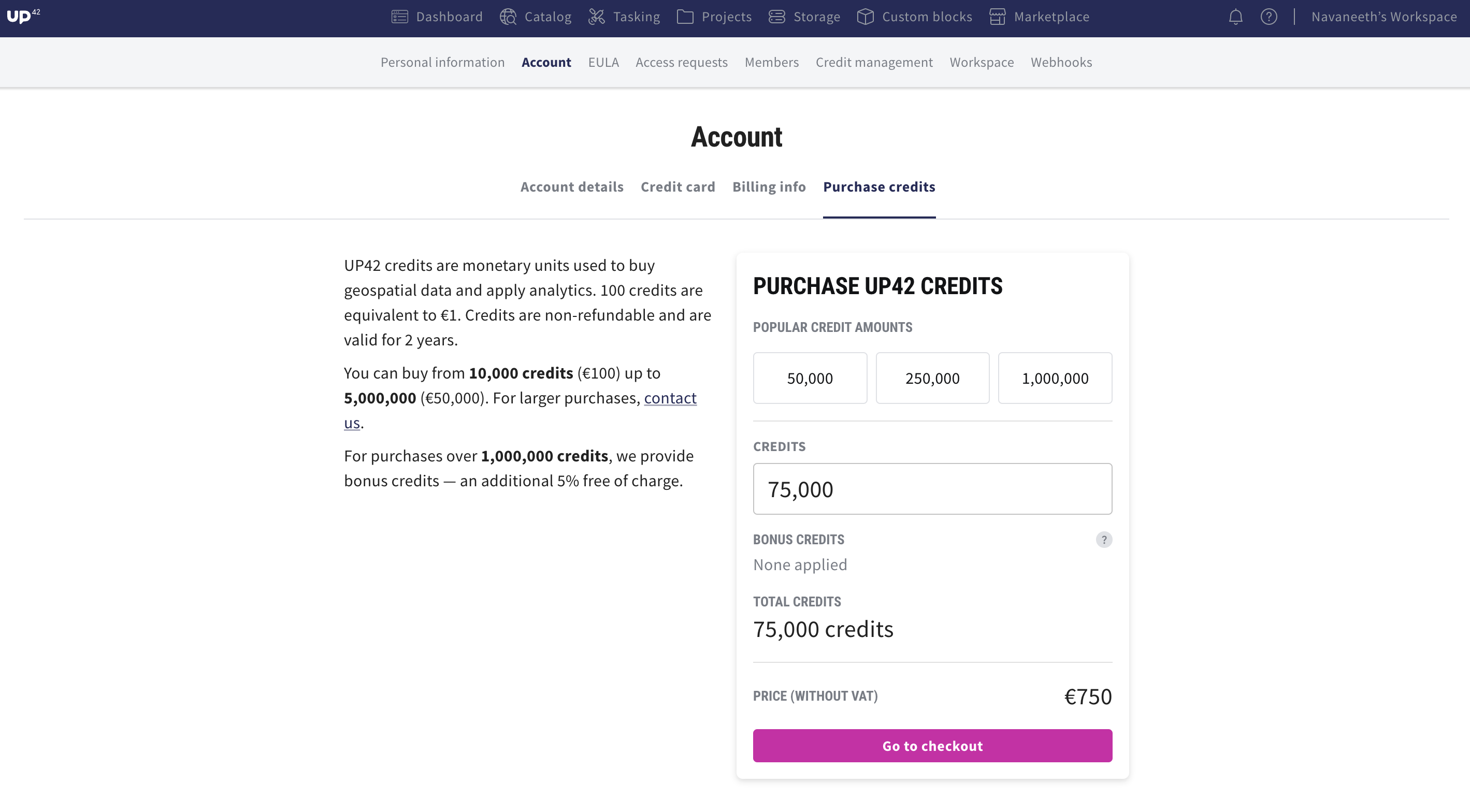
Task: Switch to the Credit card tab
Action: click(x=678, y=187)
